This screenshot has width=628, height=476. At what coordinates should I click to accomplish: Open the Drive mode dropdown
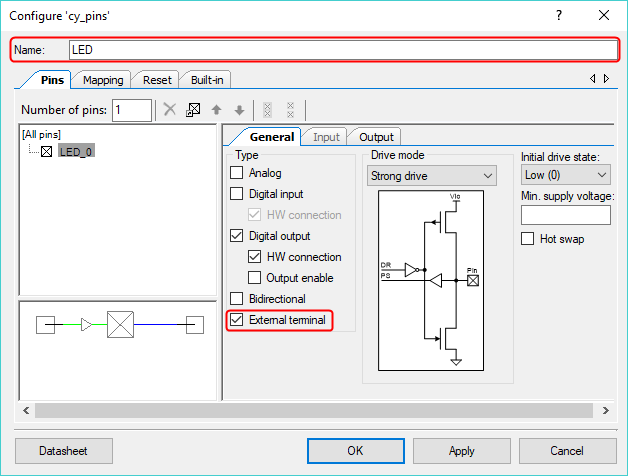(432, 175)
